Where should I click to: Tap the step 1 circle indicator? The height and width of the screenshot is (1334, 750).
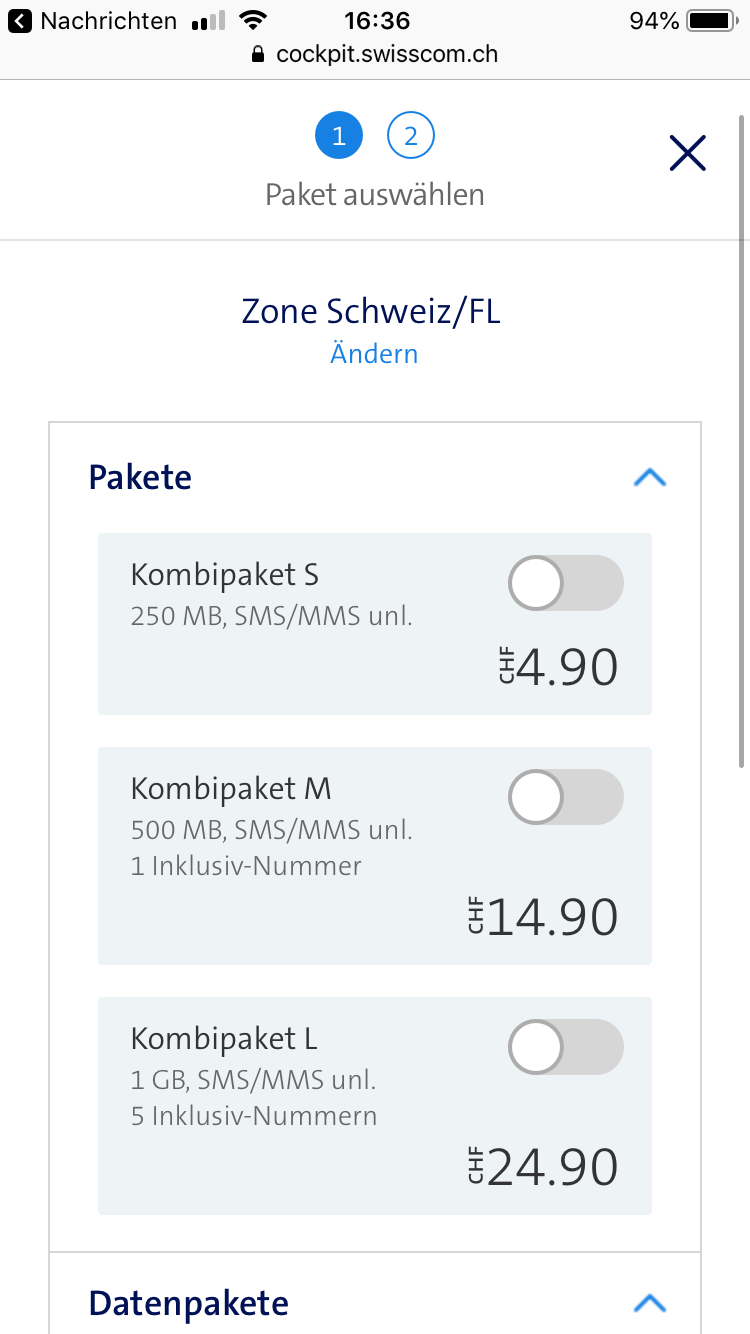tap(339, 136)
